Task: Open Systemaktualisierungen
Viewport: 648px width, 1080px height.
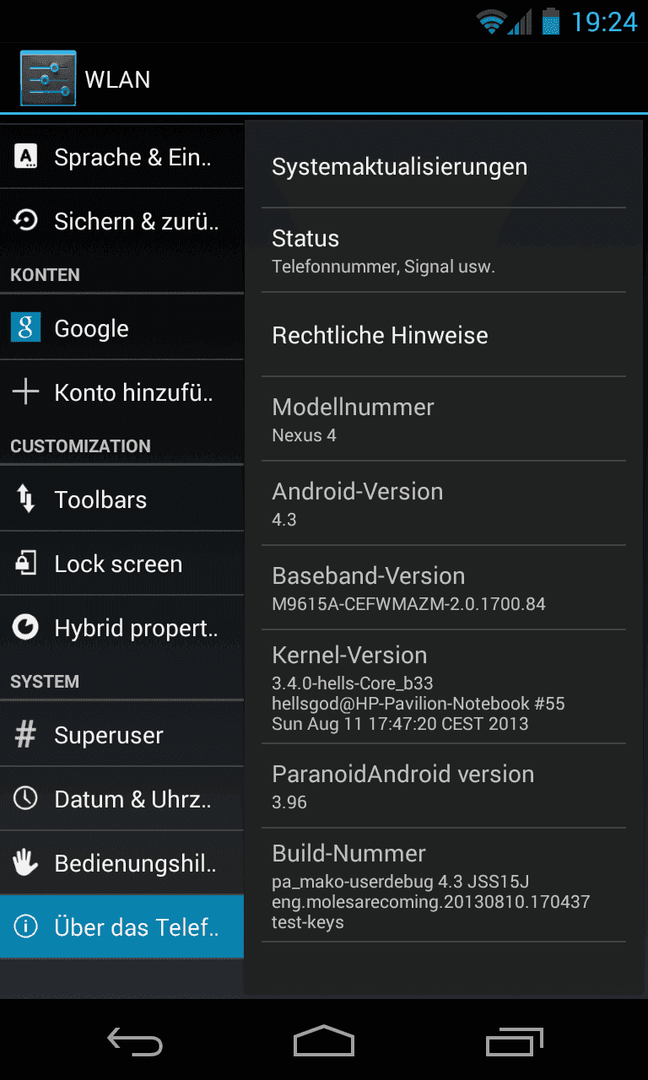Action: coord(443,167)
